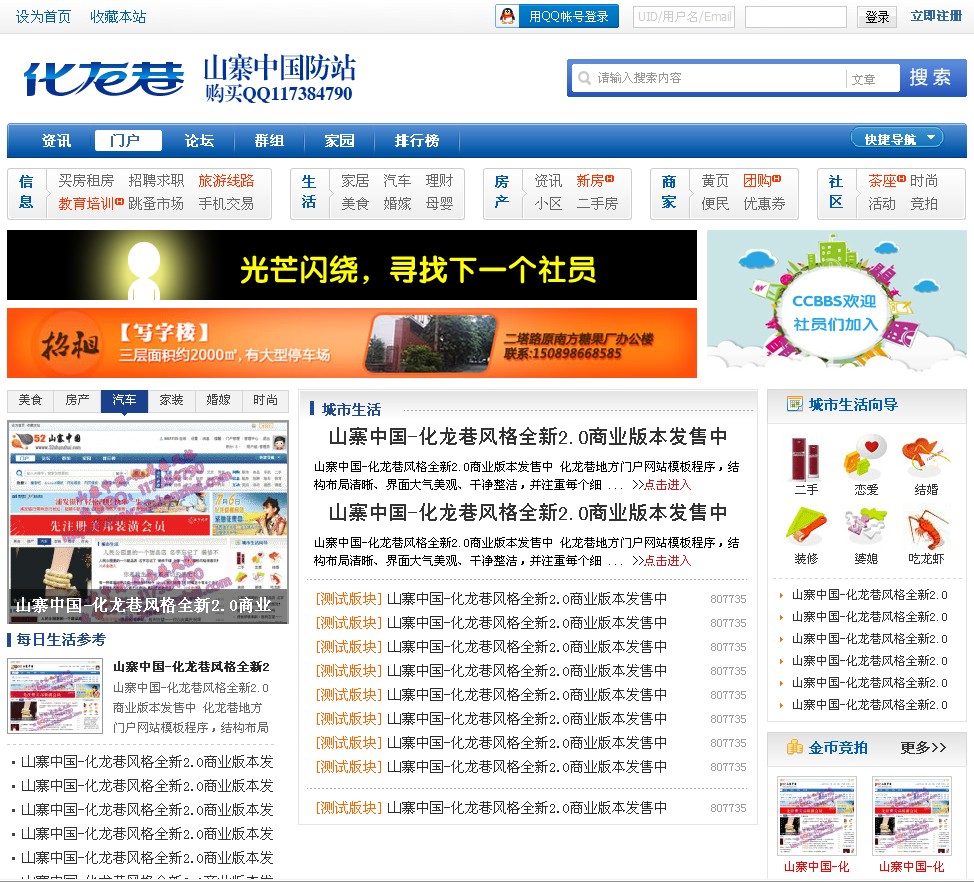The width and height of the screenshot is (974, 882).
Task: Click the first [测试版块] category tag
Action: 348,599
